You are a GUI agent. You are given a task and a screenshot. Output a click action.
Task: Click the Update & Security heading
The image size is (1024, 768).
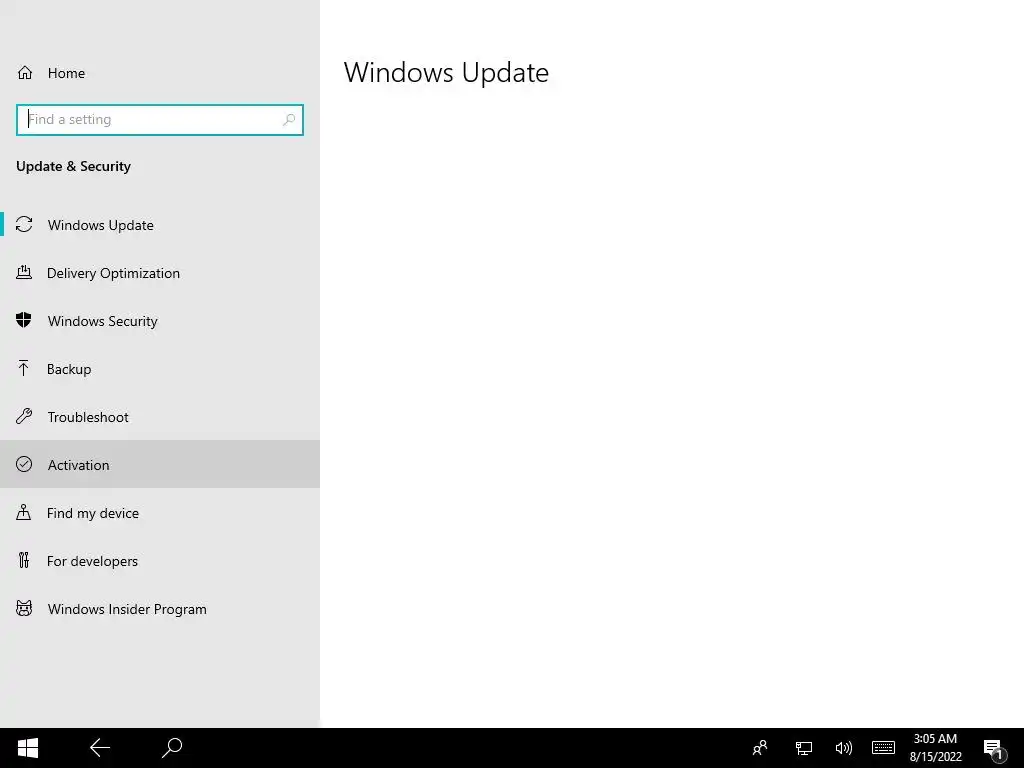coord(73,166)
